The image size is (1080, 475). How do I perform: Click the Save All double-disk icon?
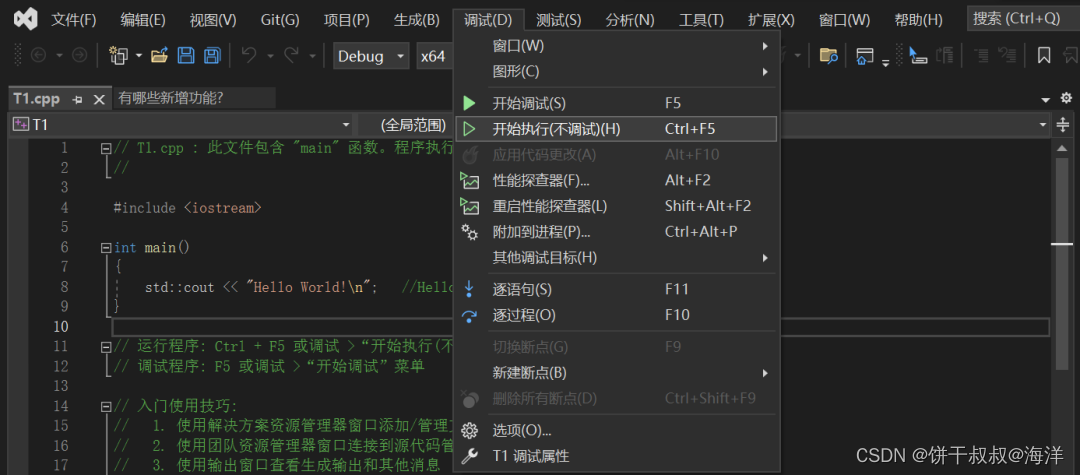[212, 55]
